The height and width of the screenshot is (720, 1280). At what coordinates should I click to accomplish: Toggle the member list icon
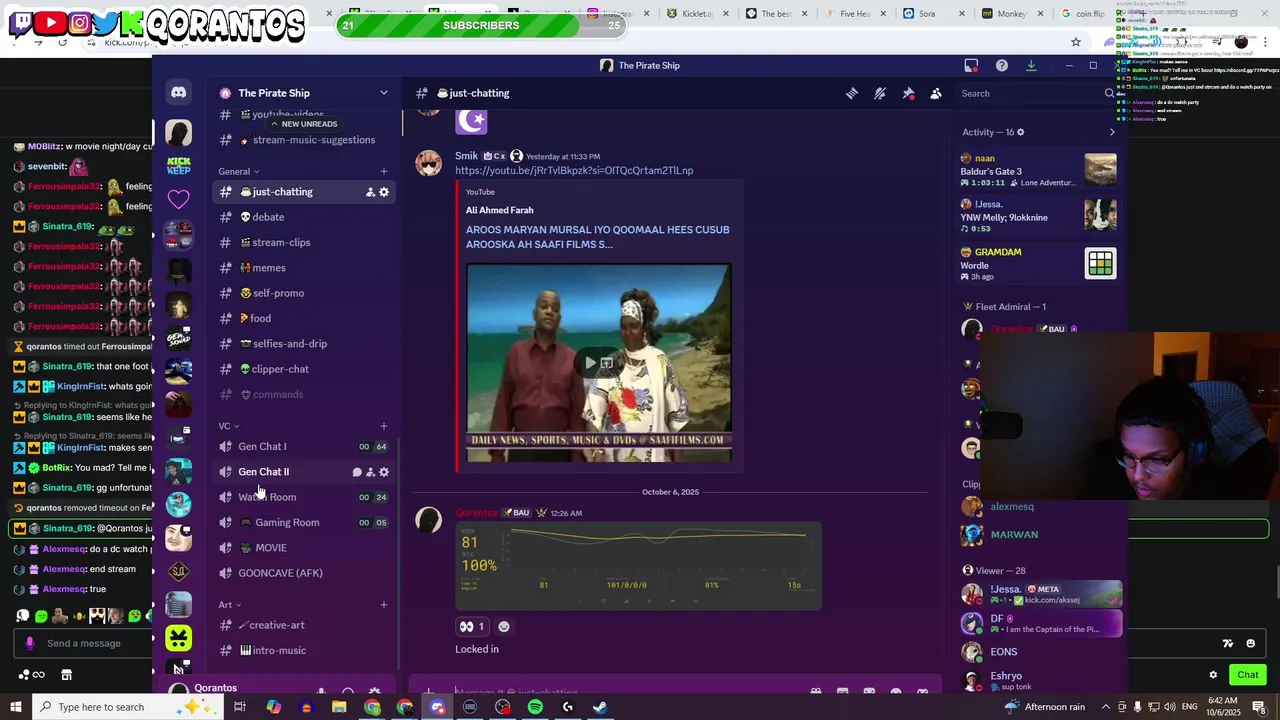pos(936,93)
